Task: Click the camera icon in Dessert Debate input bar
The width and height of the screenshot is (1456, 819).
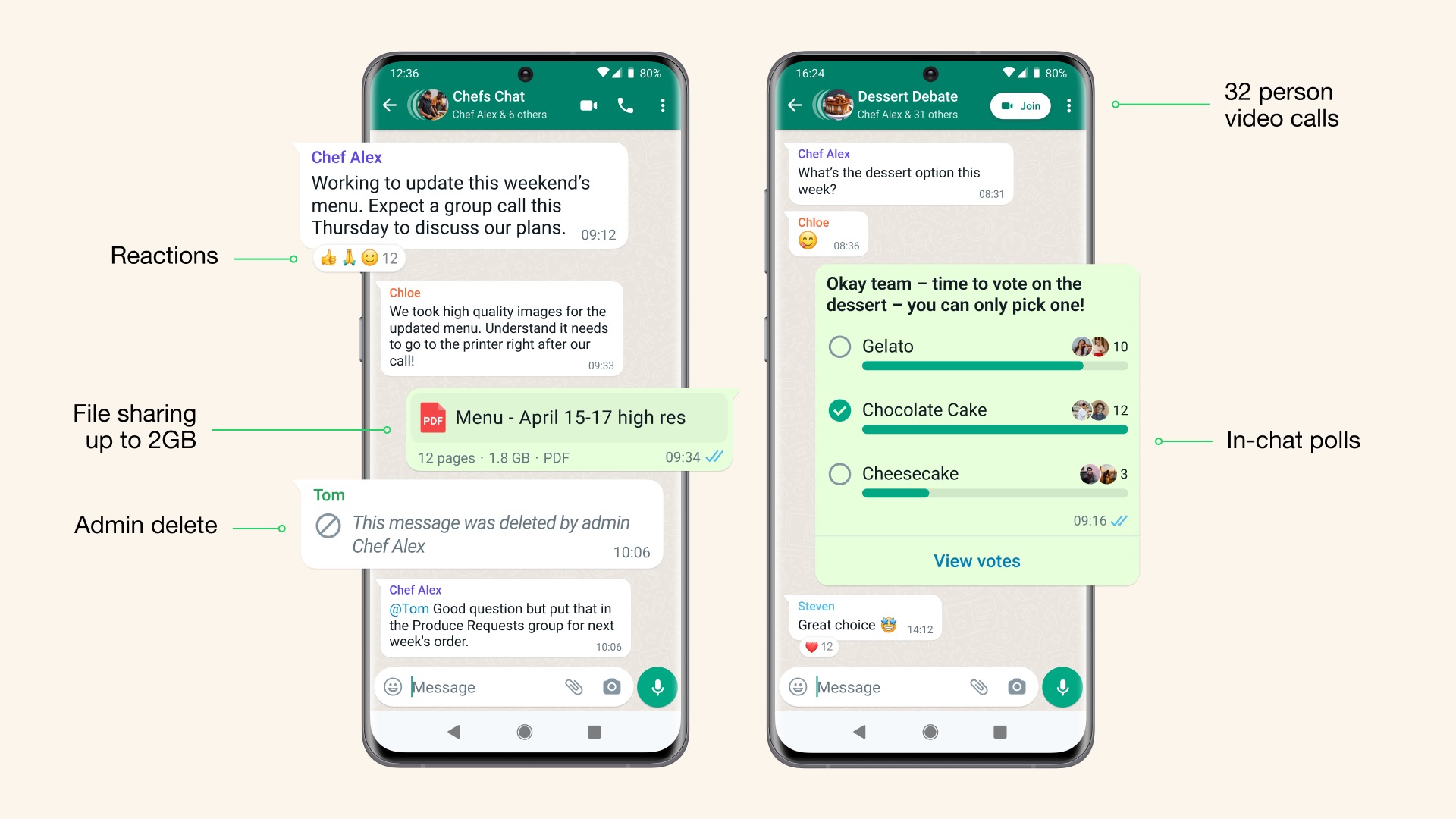Action: tap(1018, 686)
